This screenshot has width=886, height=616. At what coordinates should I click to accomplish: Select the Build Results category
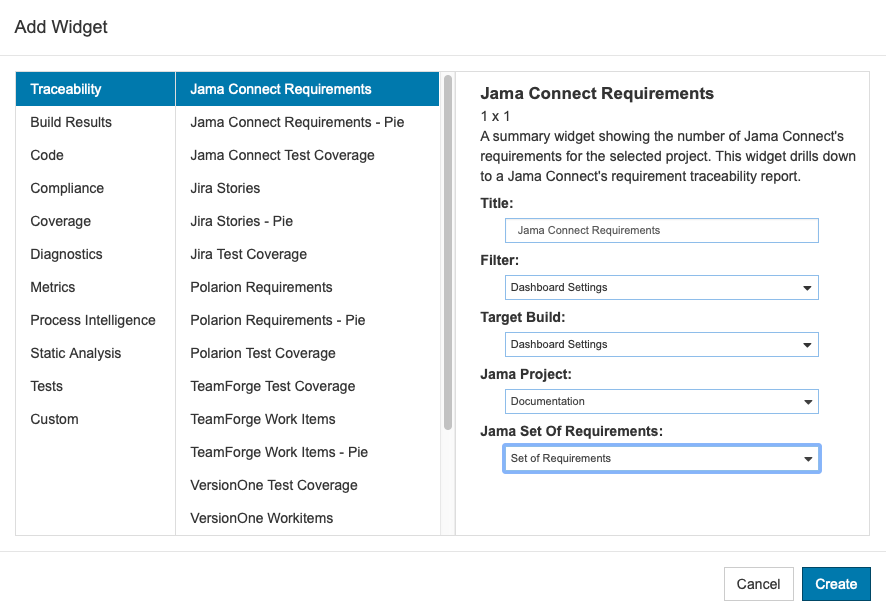95,122
